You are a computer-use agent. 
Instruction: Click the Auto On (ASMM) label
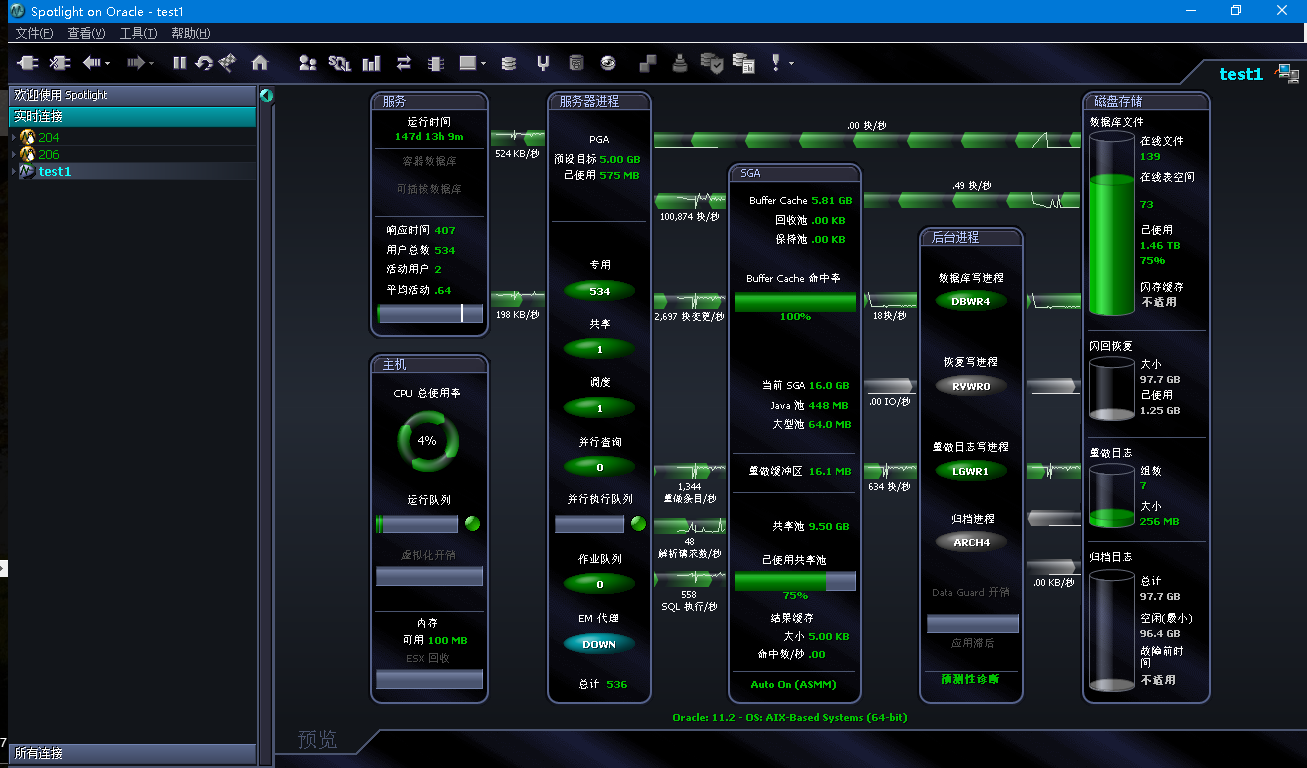pos(794,684)
